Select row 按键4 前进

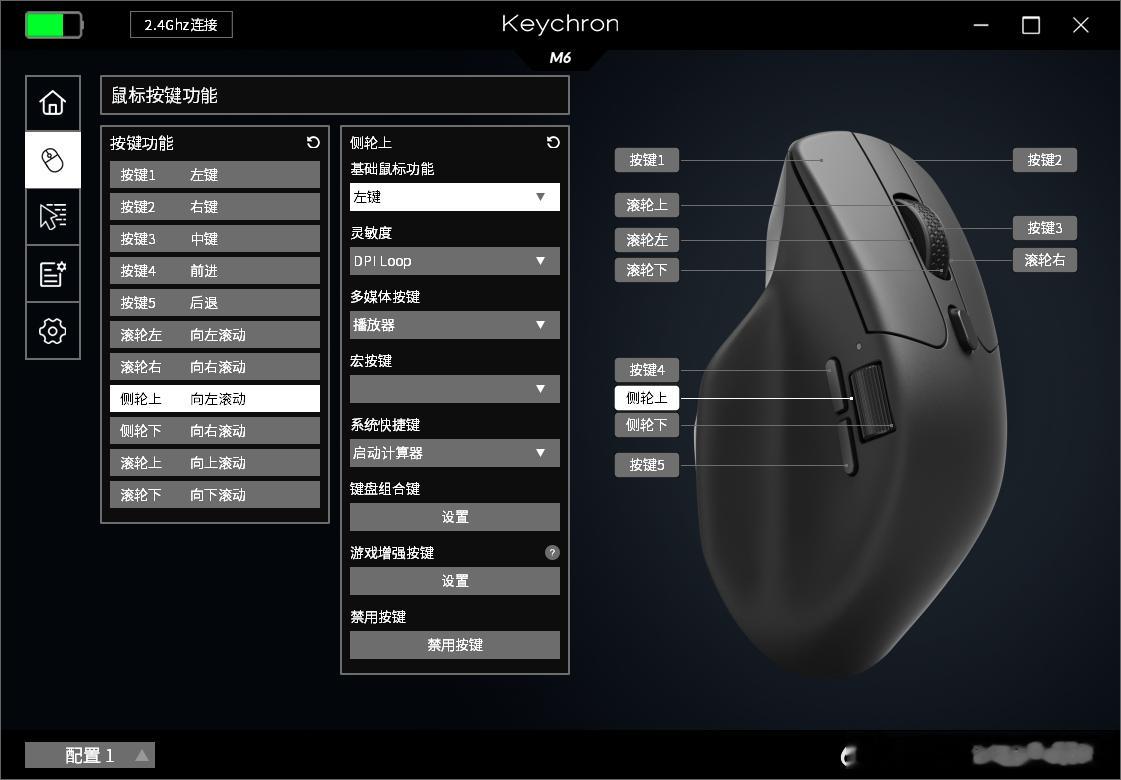(214, 271)
